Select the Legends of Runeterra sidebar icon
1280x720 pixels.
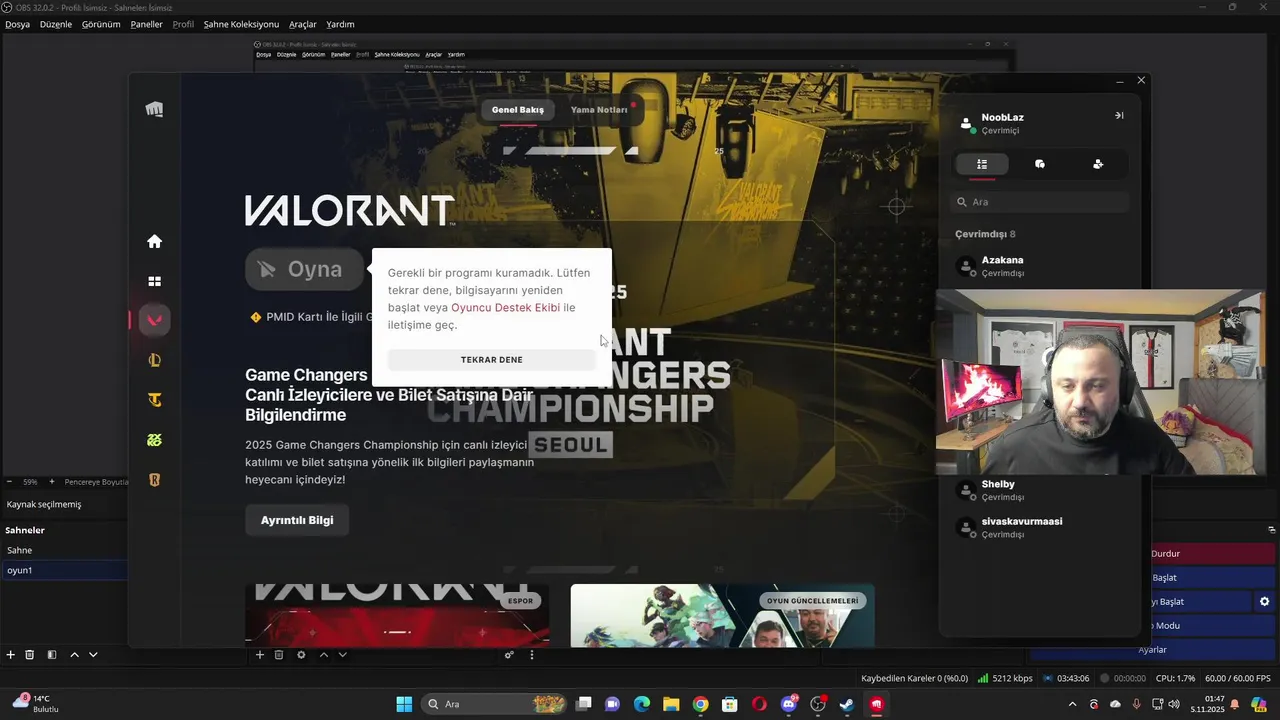(154, 480)
